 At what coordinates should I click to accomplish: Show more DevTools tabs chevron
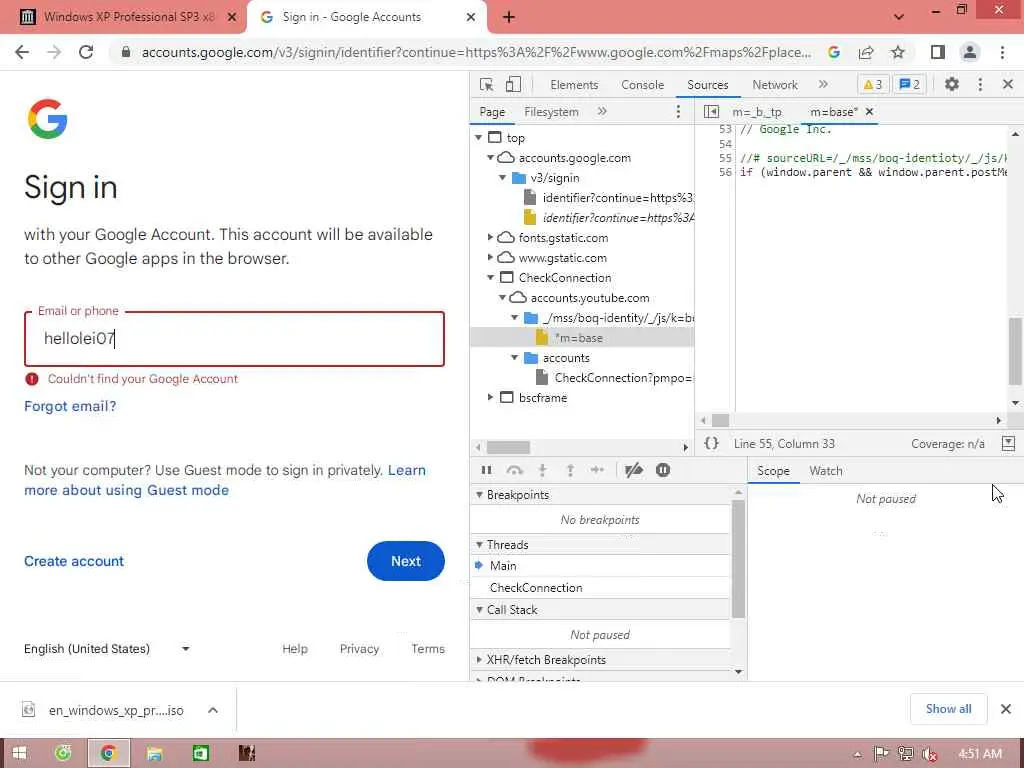pos(823,84)
